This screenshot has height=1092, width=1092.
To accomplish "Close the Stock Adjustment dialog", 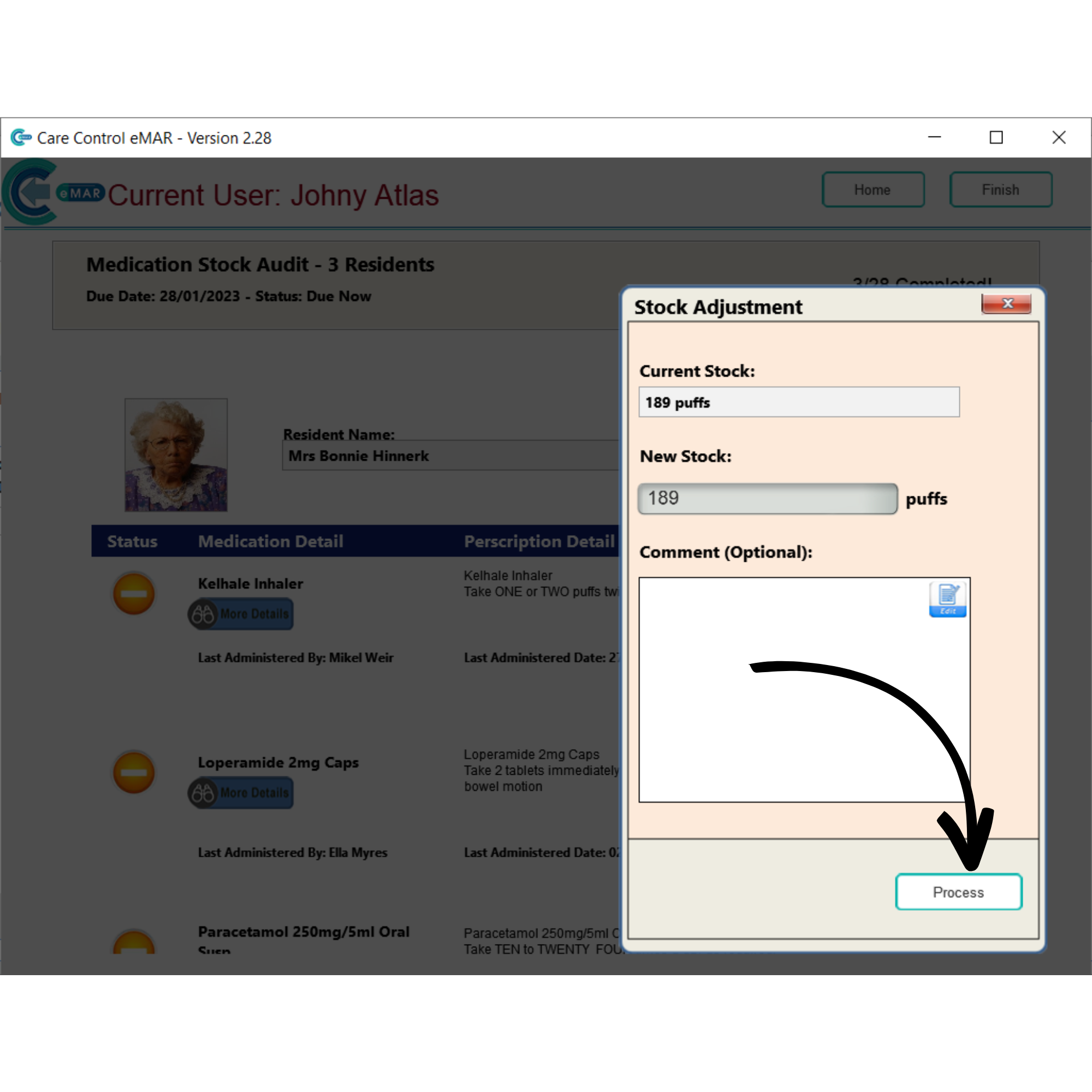I will (x=1006, y=304).
